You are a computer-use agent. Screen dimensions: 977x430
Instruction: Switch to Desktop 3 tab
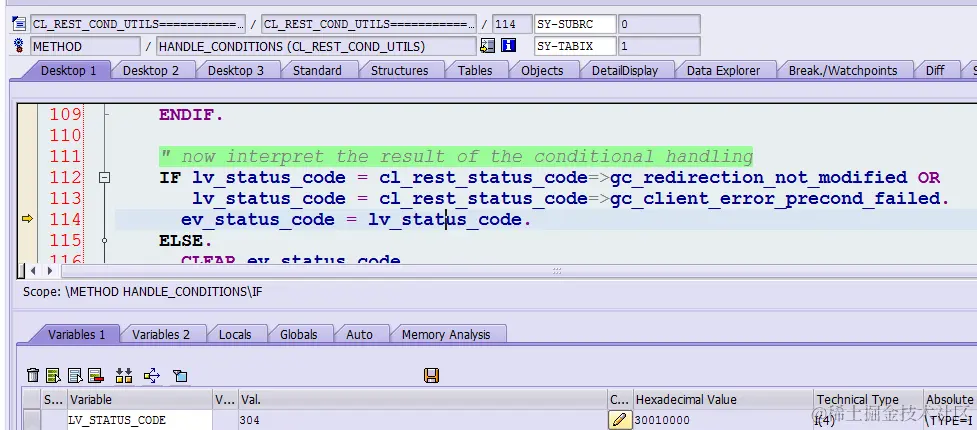[x=236, y=70]
